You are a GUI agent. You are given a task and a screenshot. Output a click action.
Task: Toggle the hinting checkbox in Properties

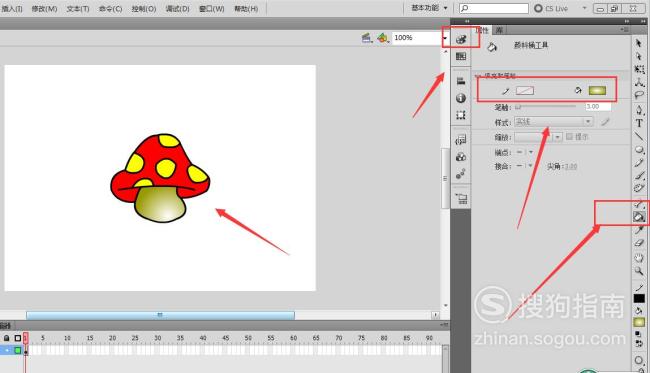coord(569,136)
